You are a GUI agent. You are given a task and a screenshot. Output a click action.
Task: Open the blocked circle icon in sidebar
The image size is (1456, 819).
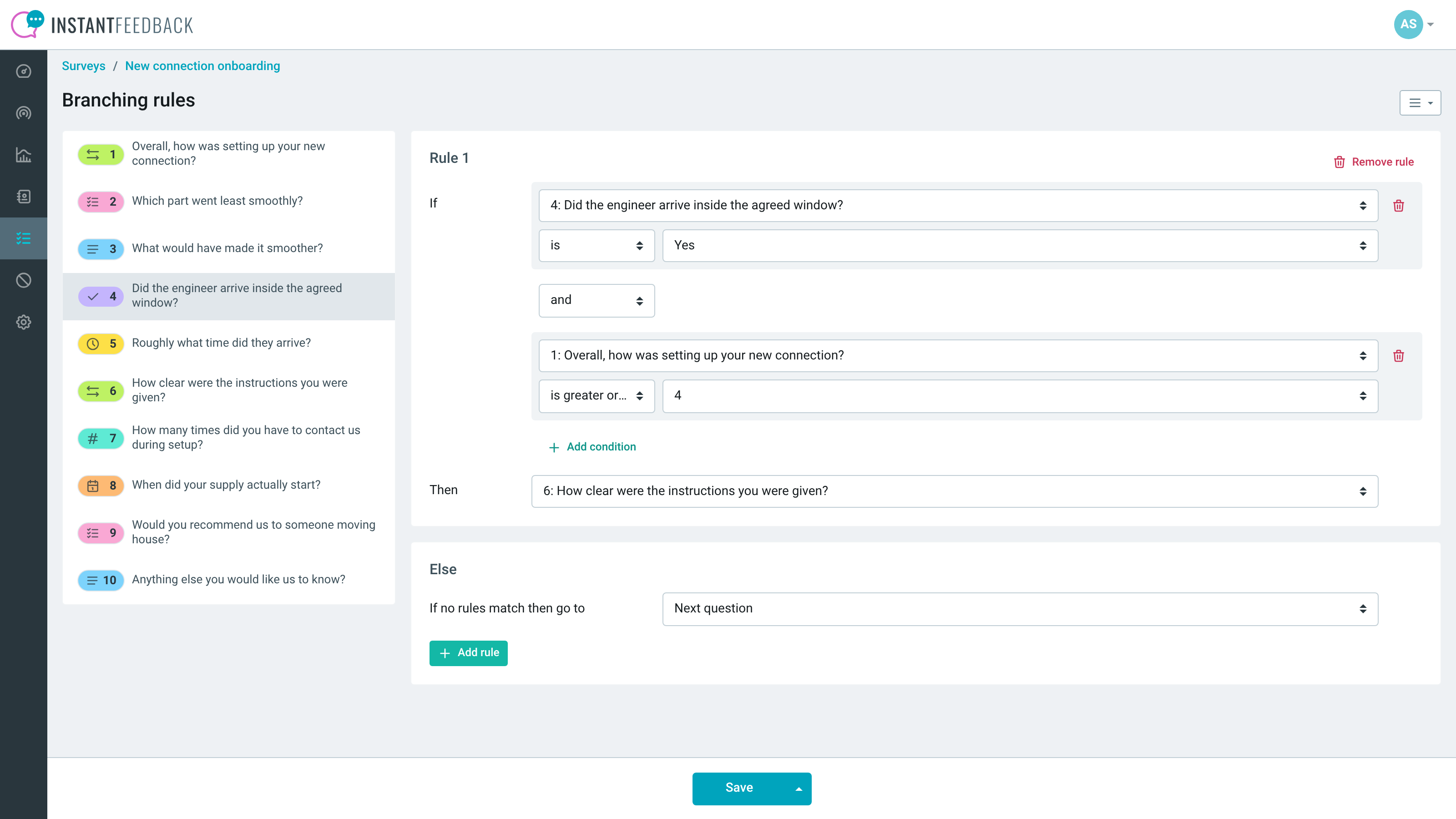(x=23, y=280)
